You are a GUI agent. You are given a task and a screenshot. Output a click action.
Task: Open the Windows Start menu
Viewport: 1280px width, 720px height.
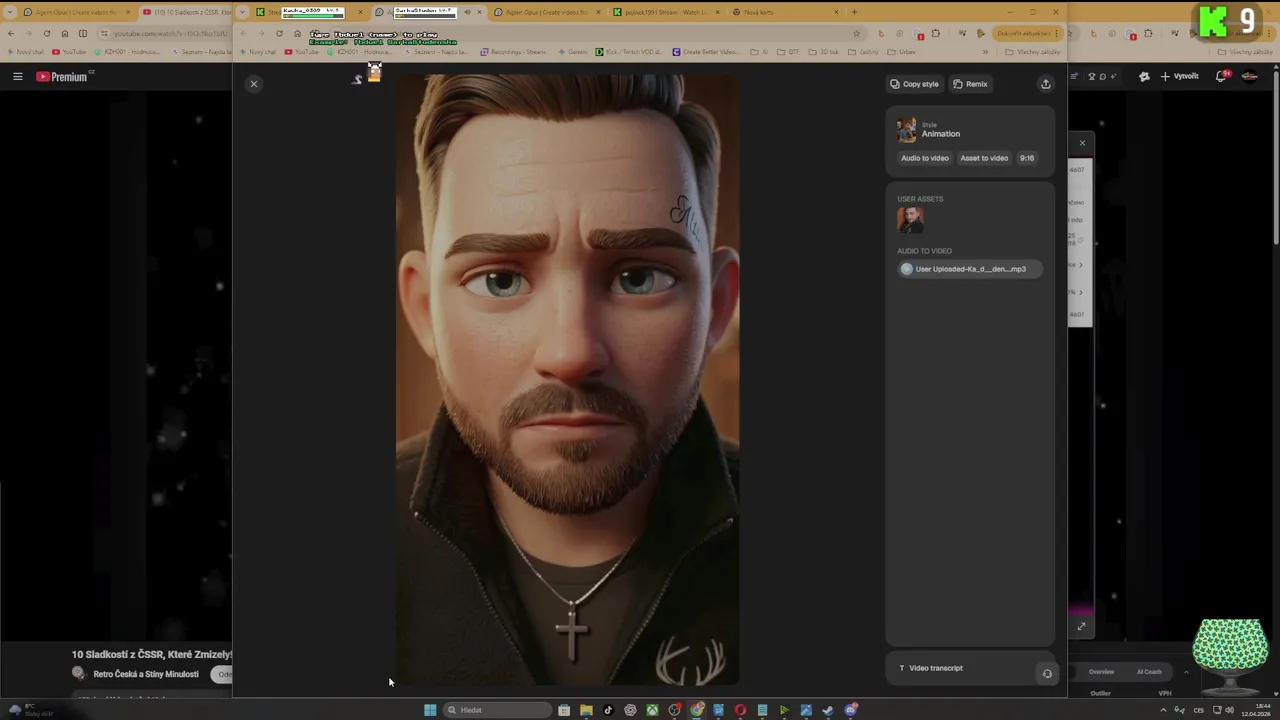coord(430,710)
